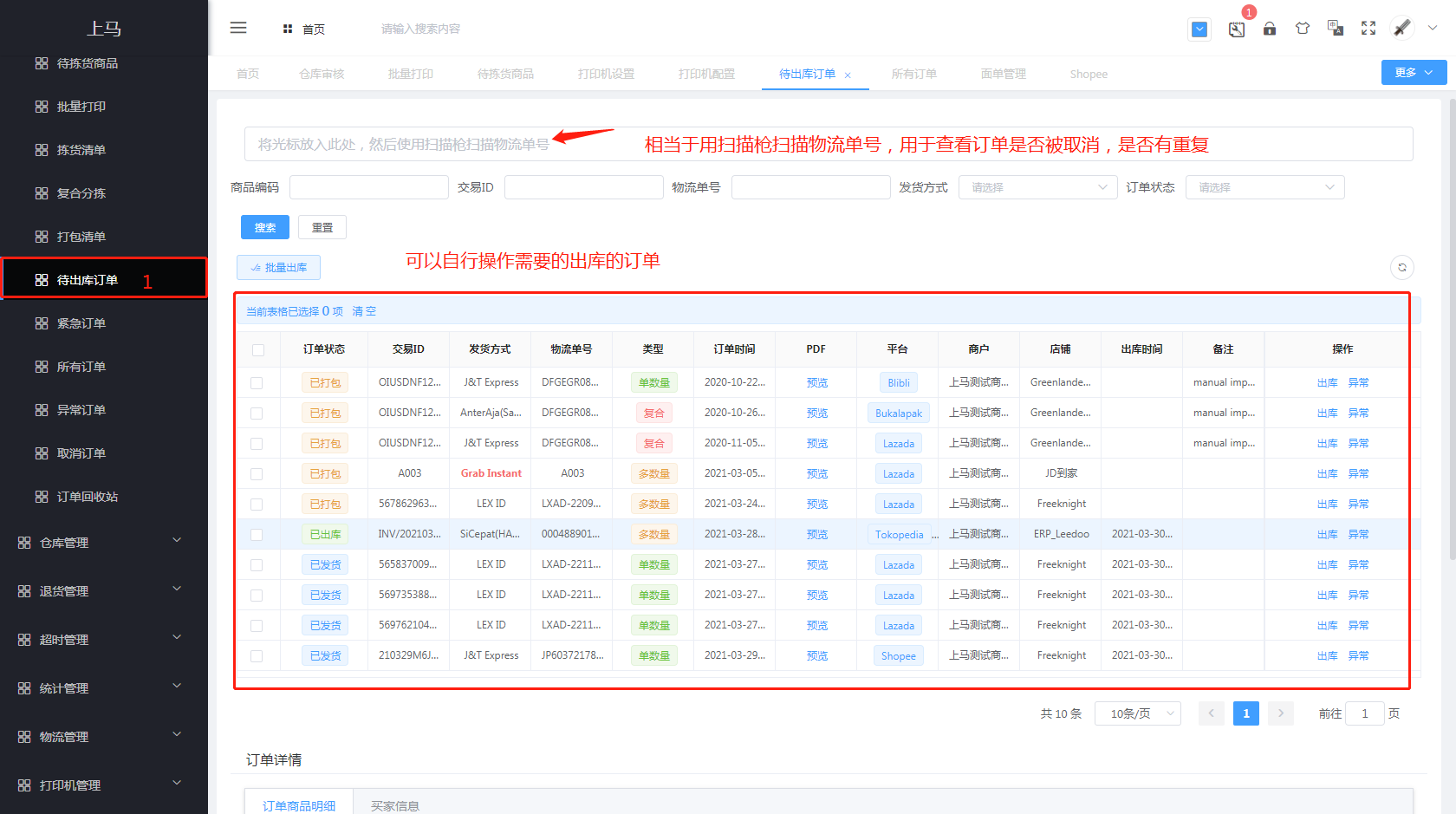
Task: Expand 退货管理 sidebar group
Action: tap(104, 591)
